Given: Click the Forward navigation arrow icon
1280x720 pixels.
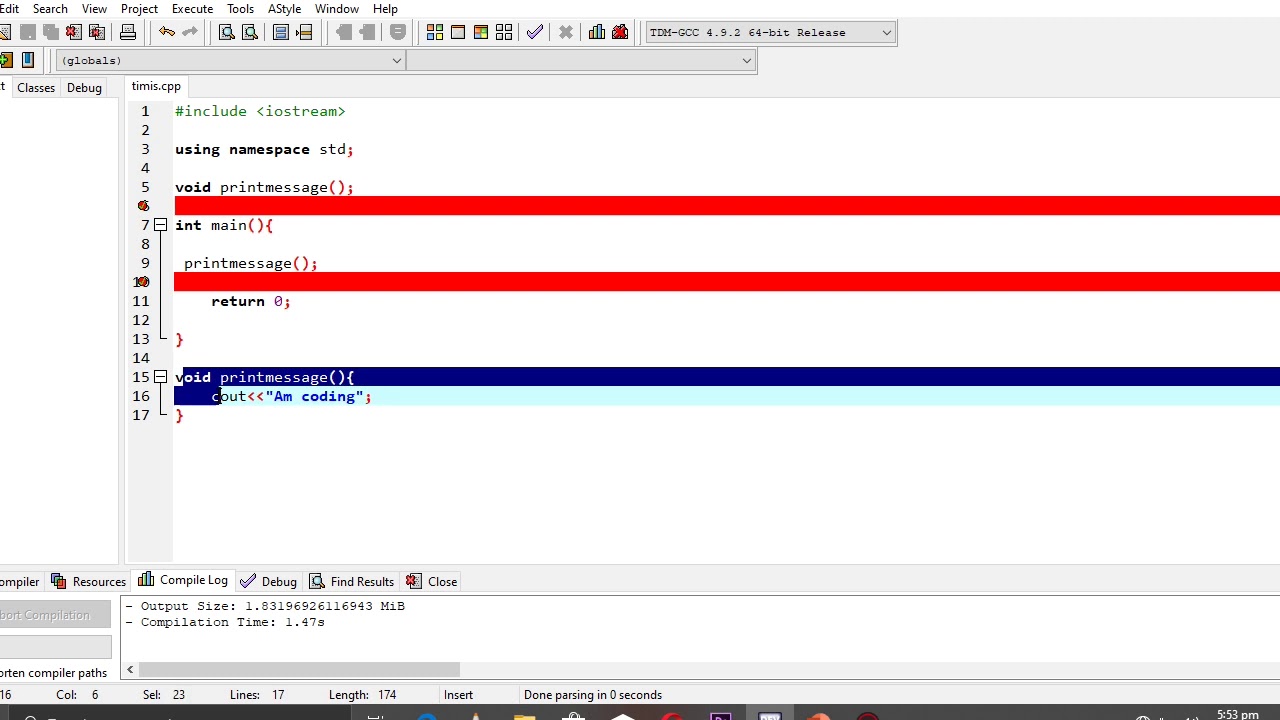Looking at the screenshot, I should tap(366, 32).
